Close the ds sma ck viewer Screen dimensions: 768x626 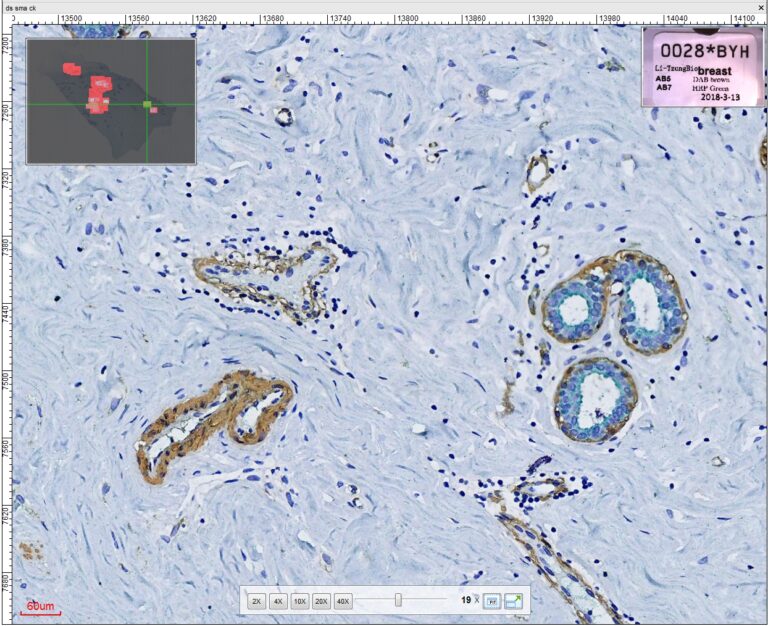(x=759, y=6)
